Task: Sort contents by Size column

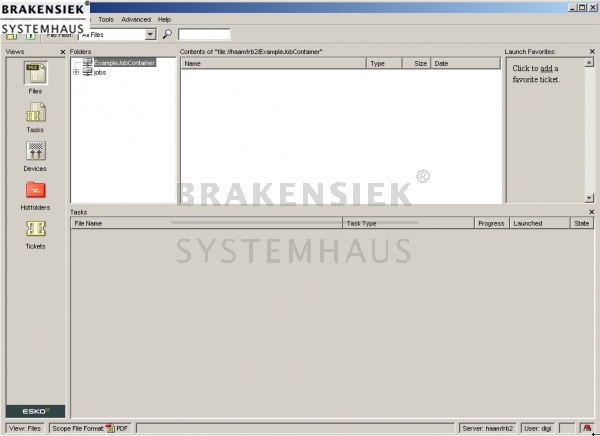Action: [416, 64]
